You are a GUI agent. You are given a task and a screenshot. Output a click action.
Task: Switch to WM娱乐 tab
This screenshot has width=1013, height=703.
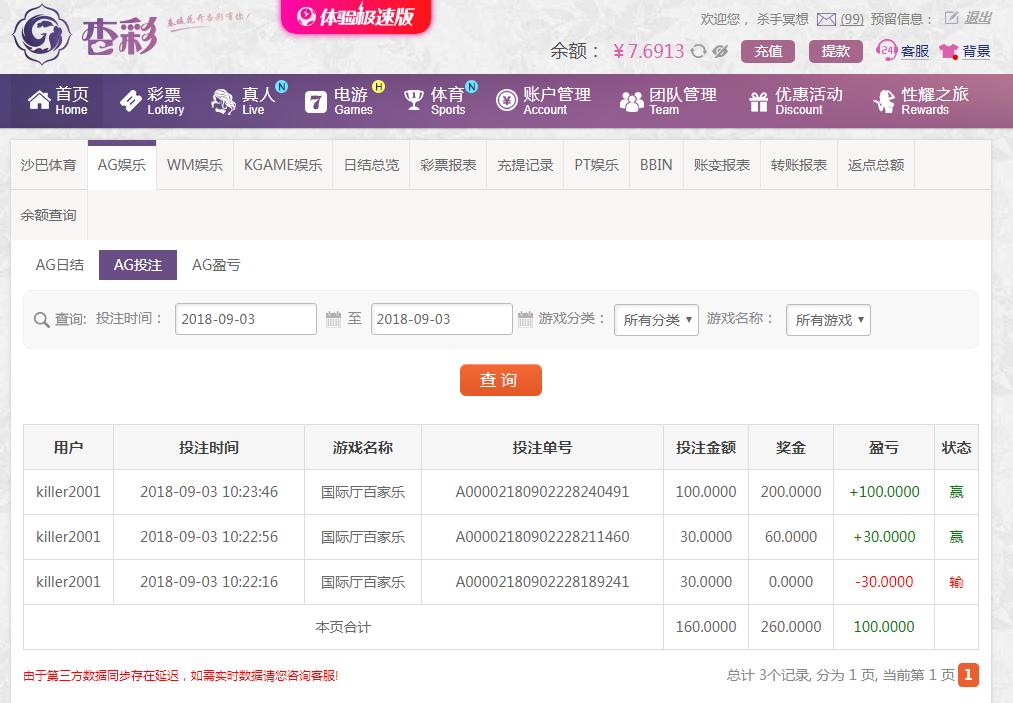click(x=194, y=165)
